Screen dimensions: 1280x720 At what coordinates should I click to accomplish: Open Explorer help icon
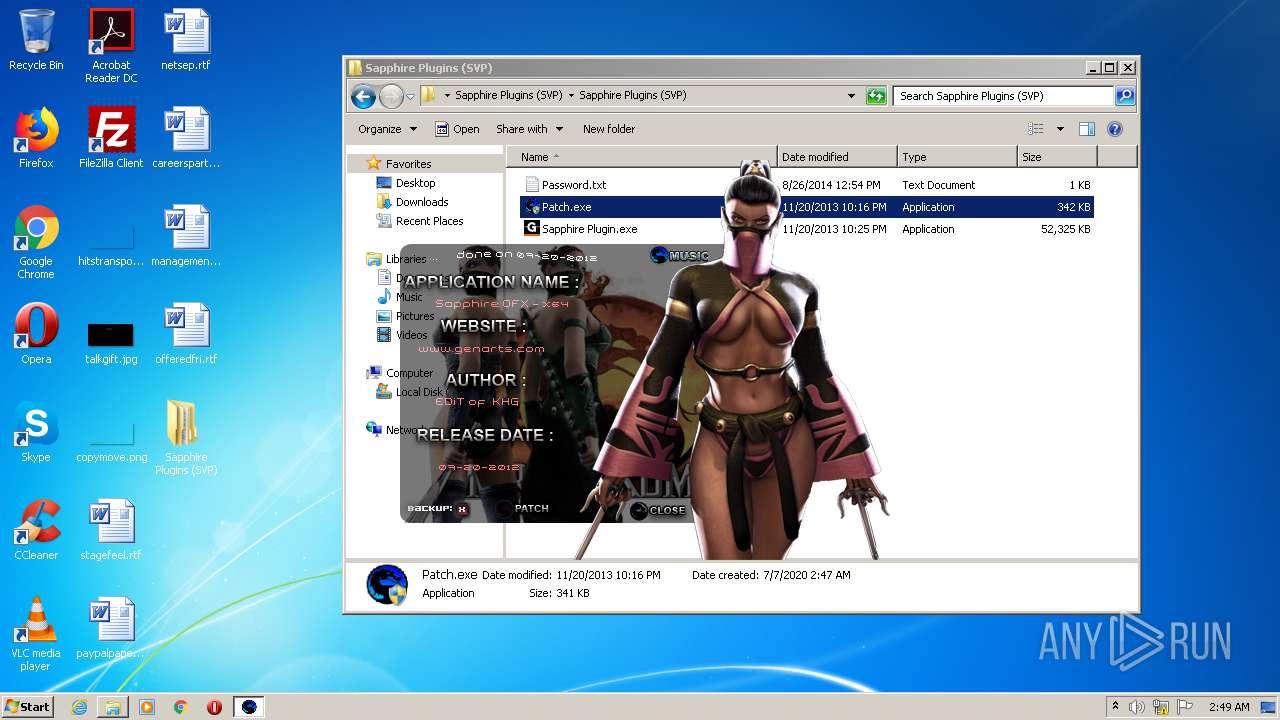point(1115,129)
